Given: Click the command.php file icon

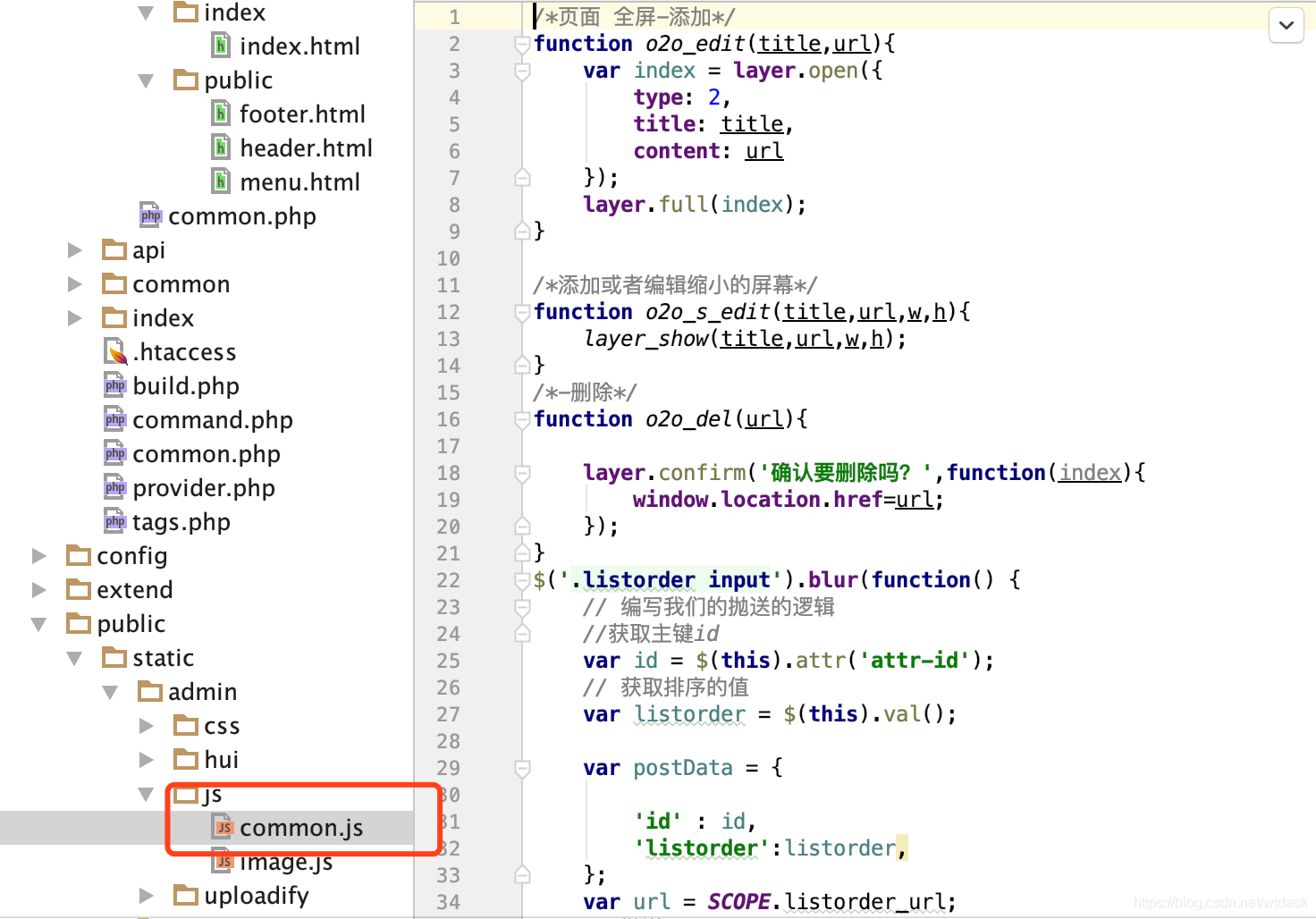Looking at the screenshot, I should 114,419.
